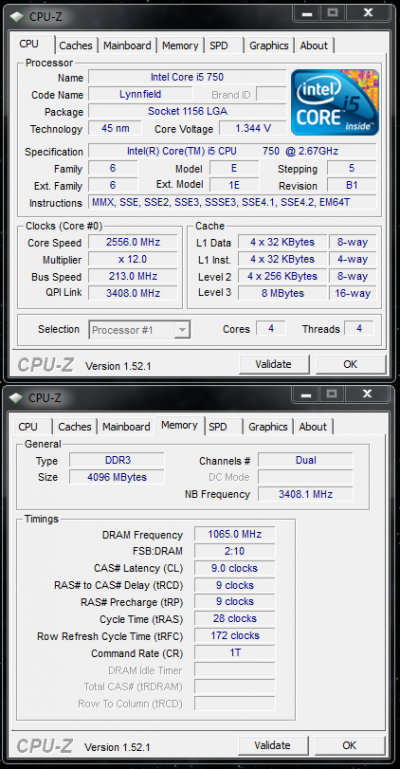Click the Instructions field listing MMX, SSE
Image resolution: width=400 pixels, height=769 pixels.
pos(232,202)
